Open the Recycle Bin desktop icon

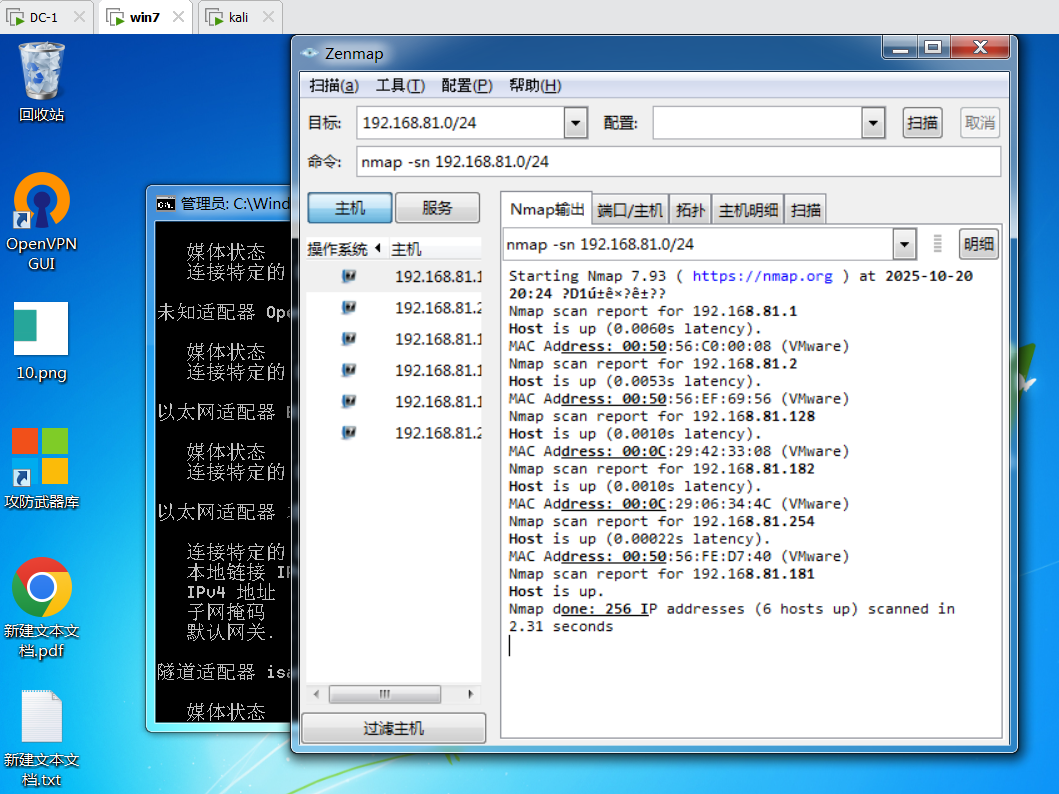tap(42, 82)
